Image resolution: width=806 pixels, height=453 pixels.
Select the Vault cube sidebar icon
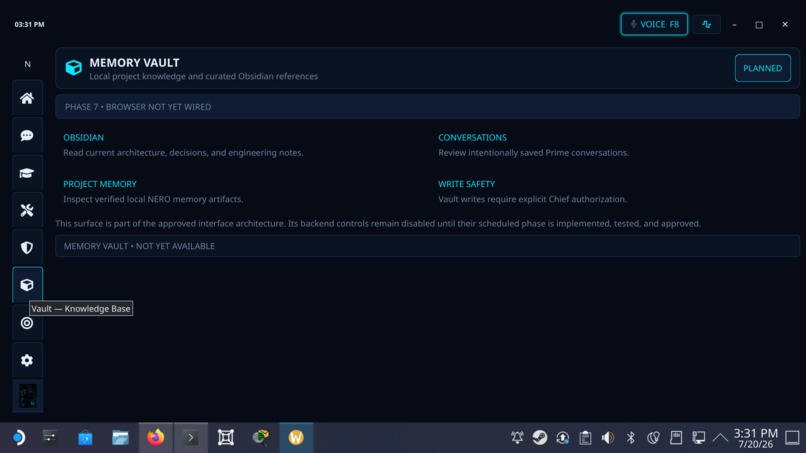click(27, 285)
